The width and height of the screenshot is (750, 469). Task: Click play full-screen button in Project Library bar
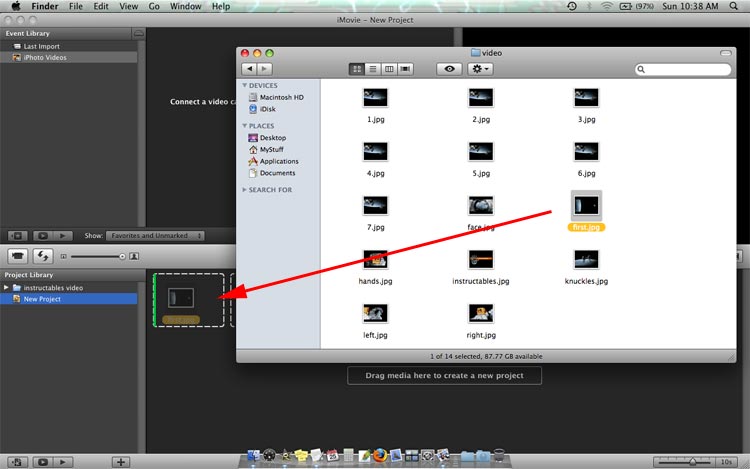click(43, 462)
